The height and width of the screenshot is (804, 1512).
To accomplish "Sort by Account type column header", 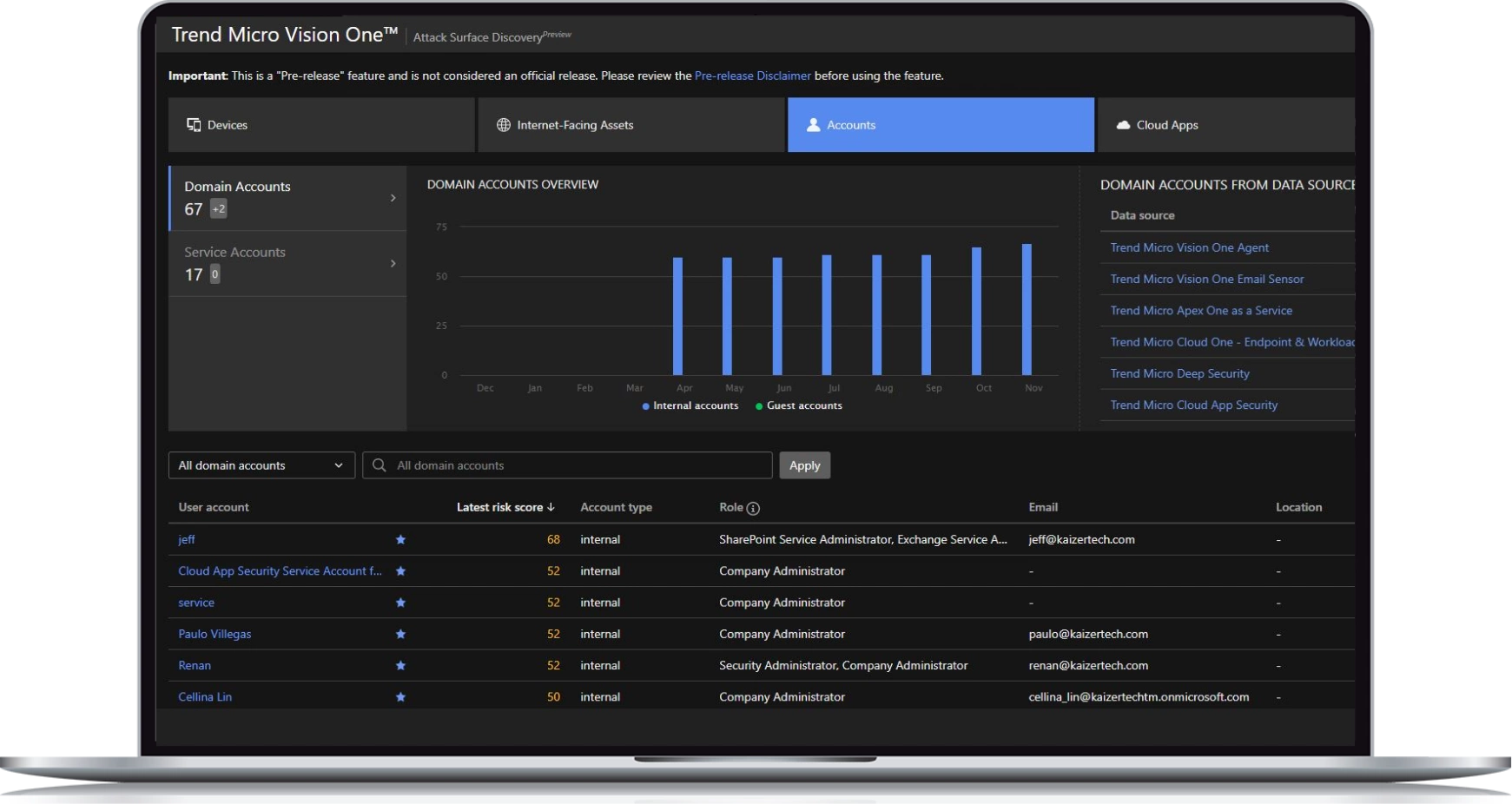I will tap(616, 507).
